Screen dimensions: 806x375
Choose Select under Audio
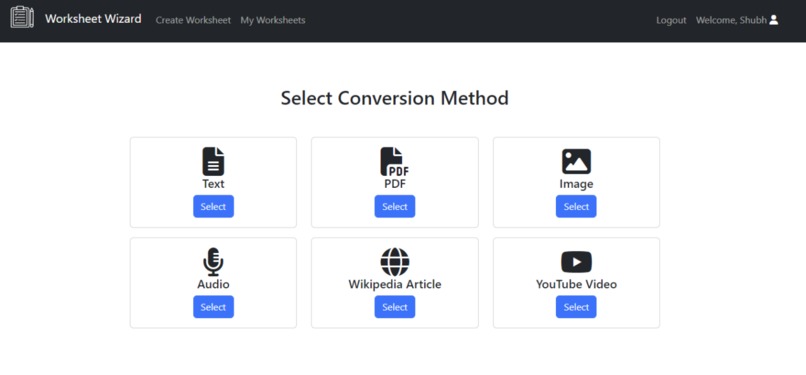213,307
